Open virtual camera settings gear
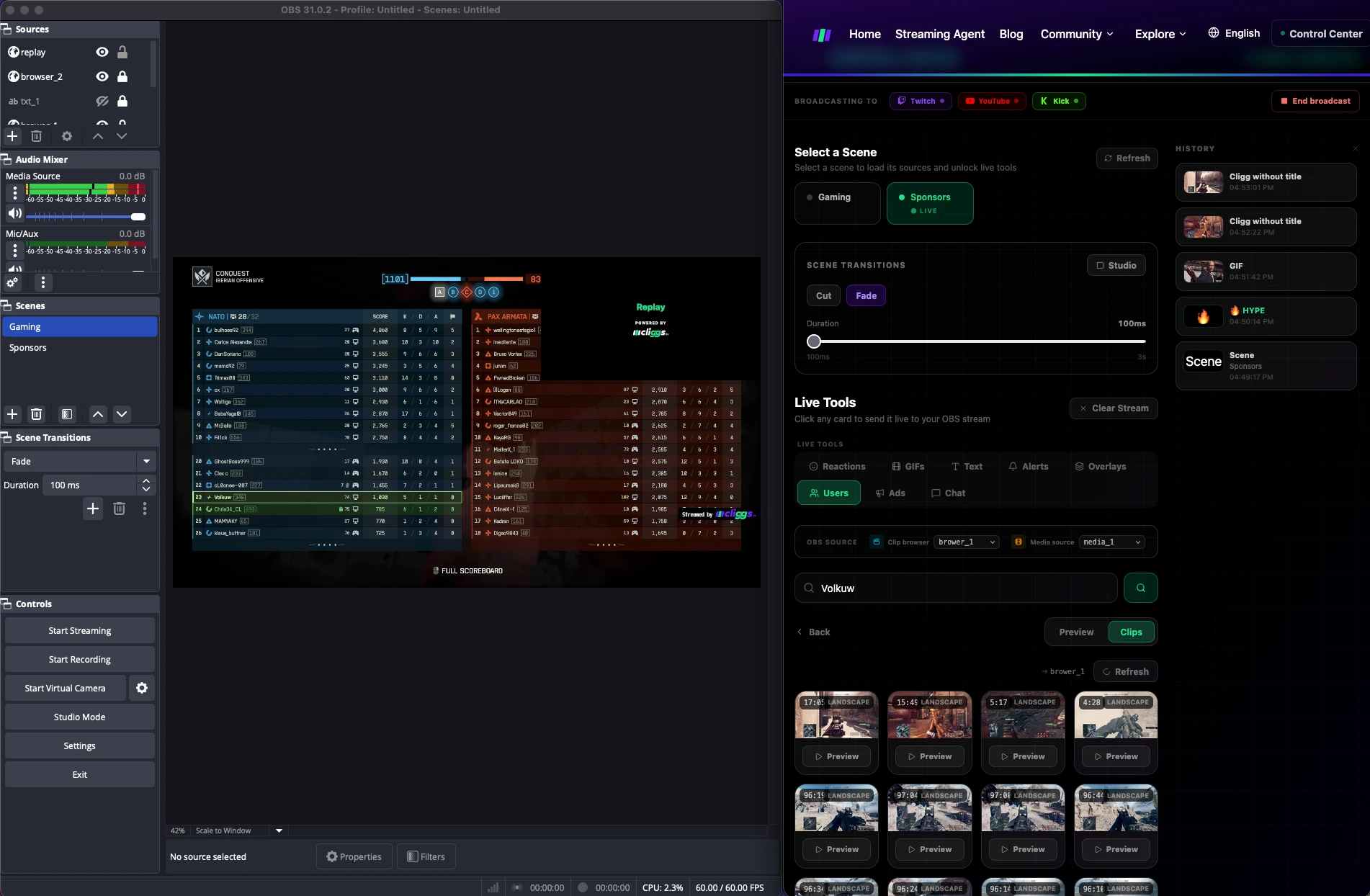 pyautogui.click(x=142, y=688)
